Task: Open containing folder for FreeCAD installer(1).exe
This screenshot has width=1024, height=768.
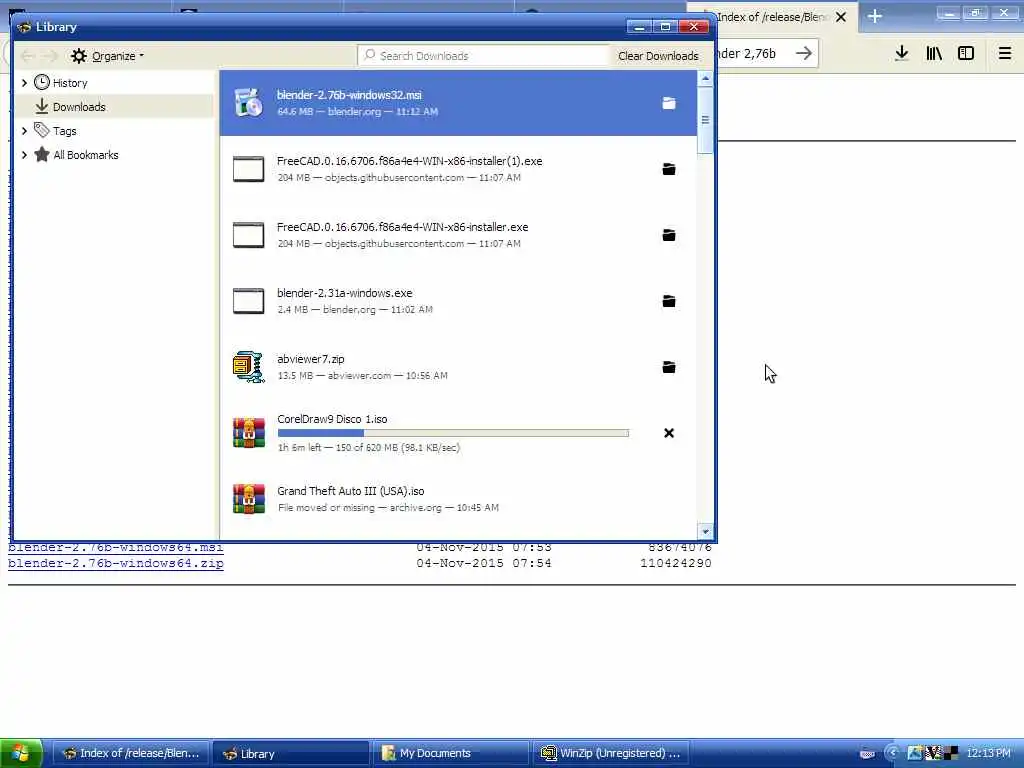Action: [x=669, y=169]
